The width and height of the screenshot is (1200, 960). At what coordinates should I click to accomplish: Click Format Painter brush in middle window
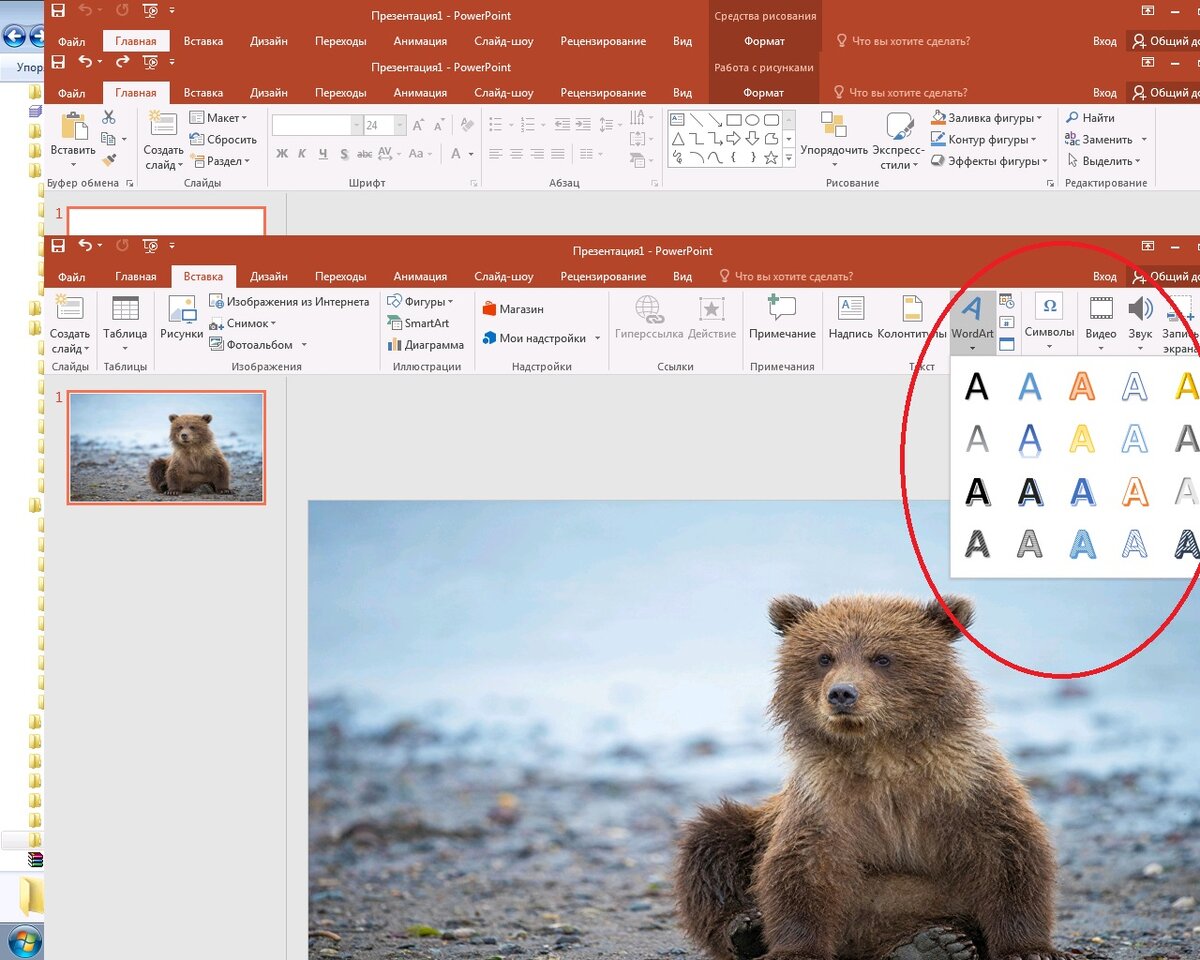pyautogui.click(x=109, y=160)
